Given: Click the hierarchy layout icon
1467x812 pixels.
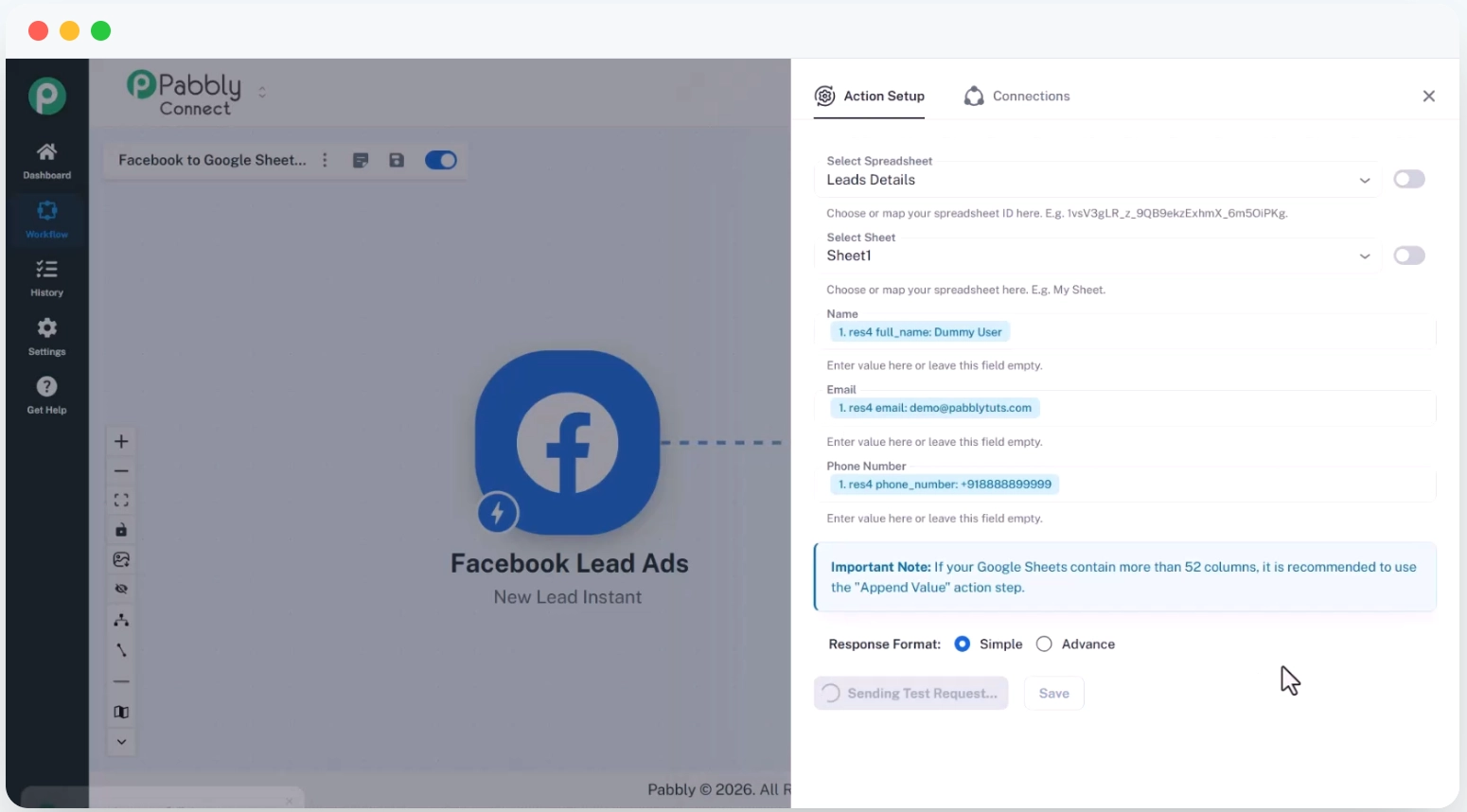Looking at the screenshot, I should pos(121,620).
